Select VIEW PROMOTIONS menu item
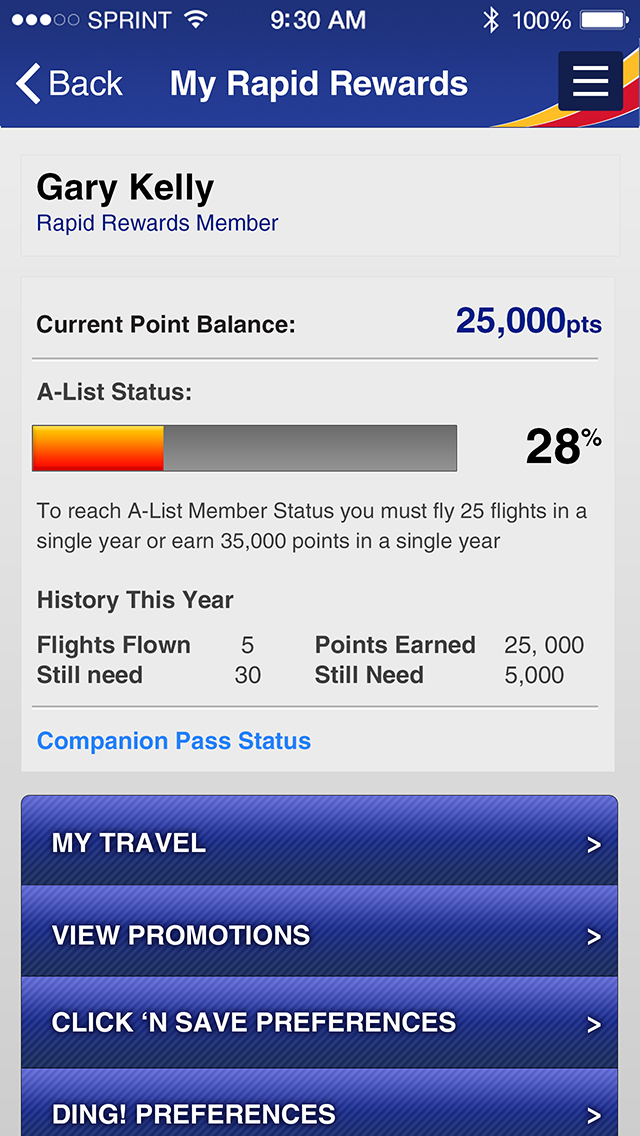 coord(181,935)
